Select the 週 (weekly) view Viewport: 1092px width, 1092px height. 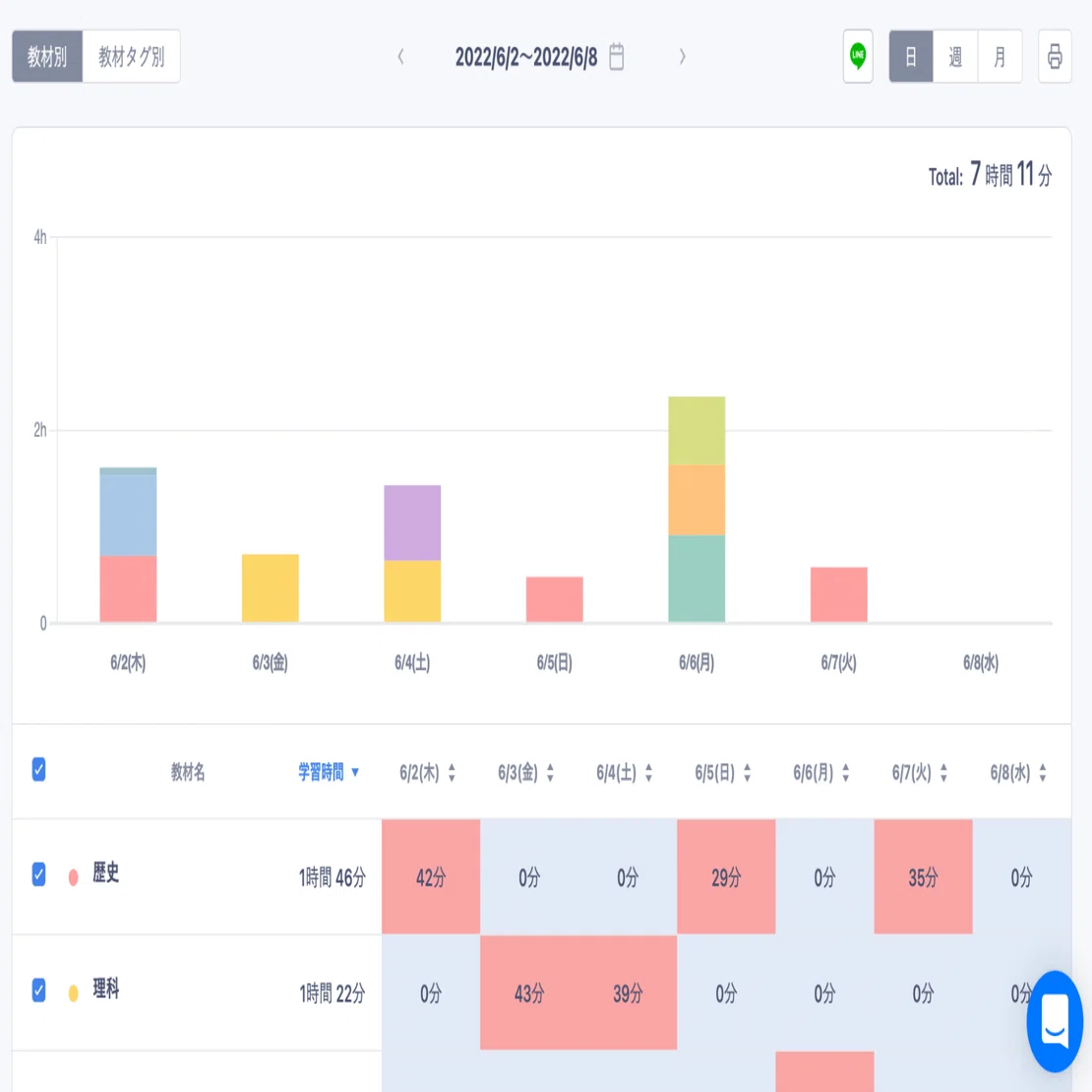(x=955, y=56)
